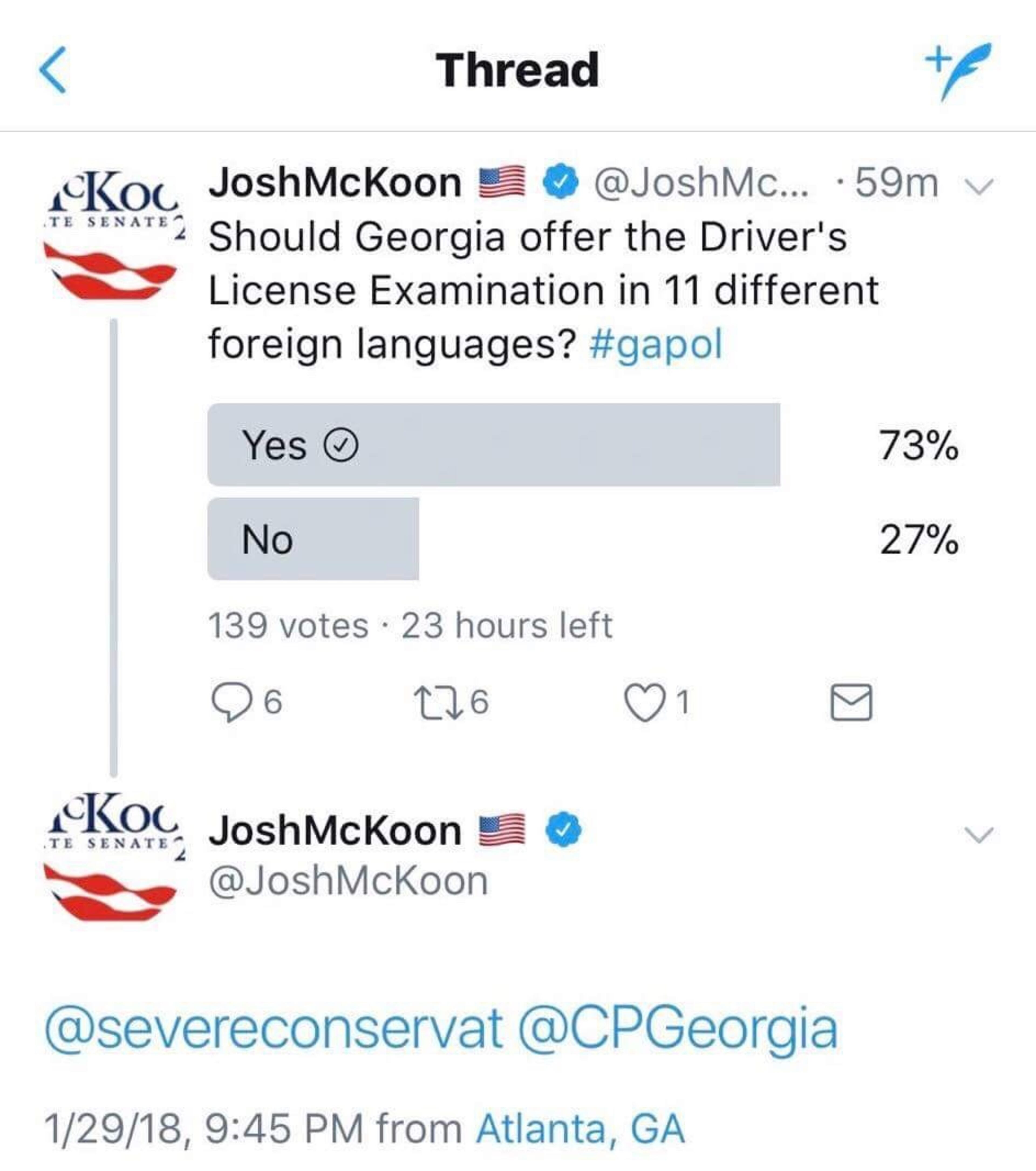This screenshot has width=1036, height=1171.
Task: Open Atlanta, GA location link
Action: 580,1129
